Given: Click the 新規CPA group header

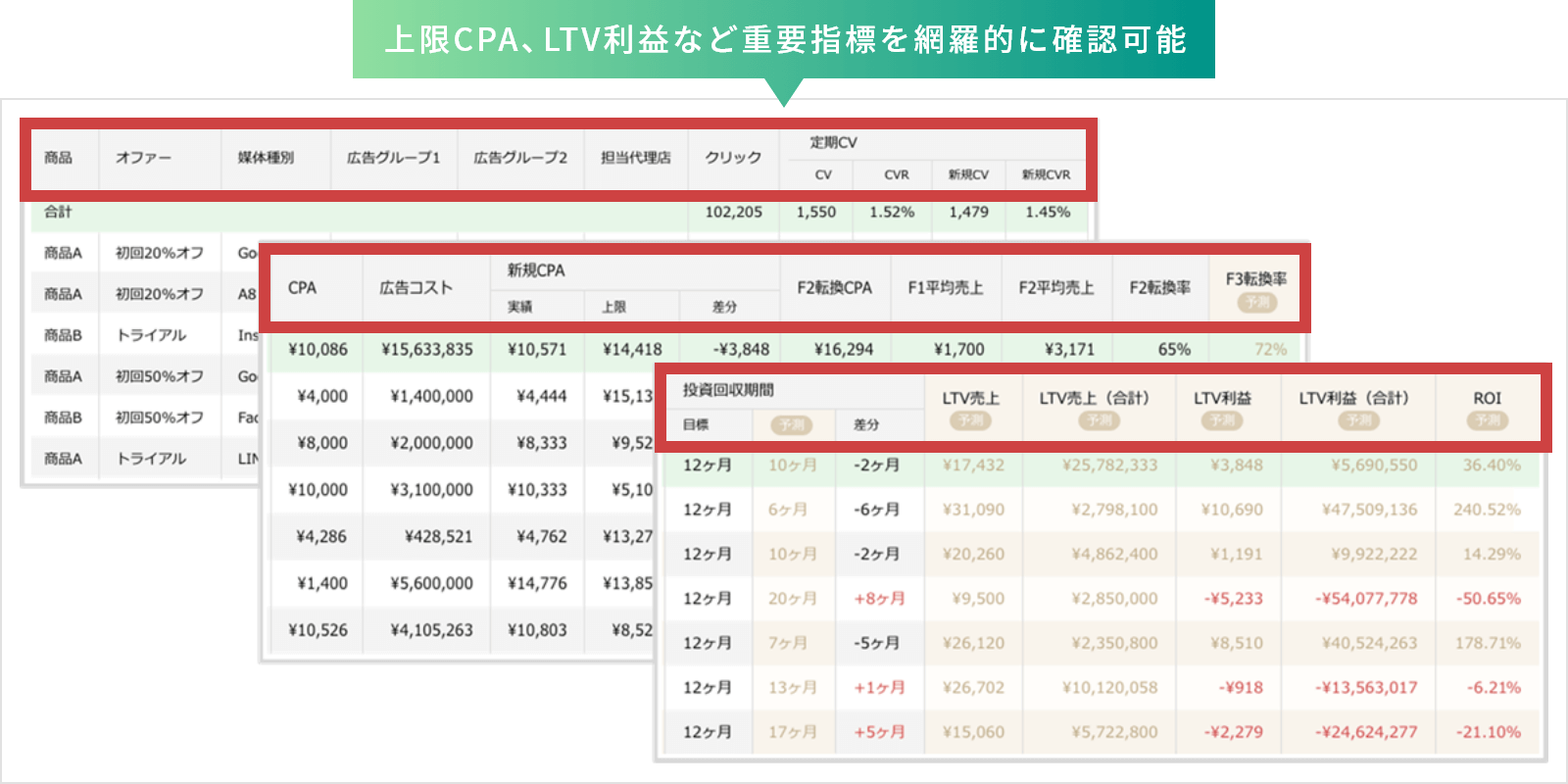Looking at the screenshot, I should [x=536, y=270].
